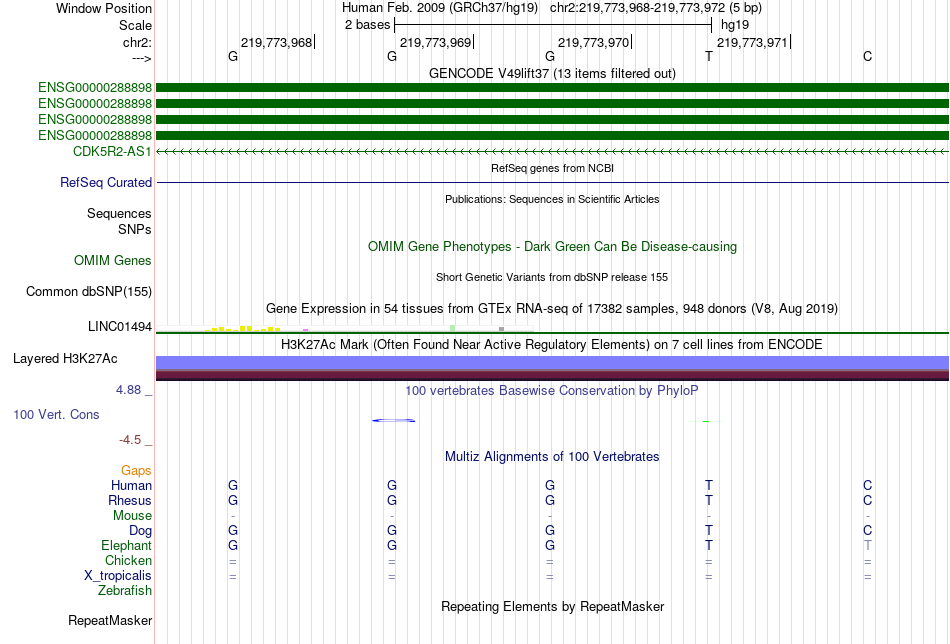Click the RefSeq Curated label
The image size is (950, 644).
pos(106,182)
